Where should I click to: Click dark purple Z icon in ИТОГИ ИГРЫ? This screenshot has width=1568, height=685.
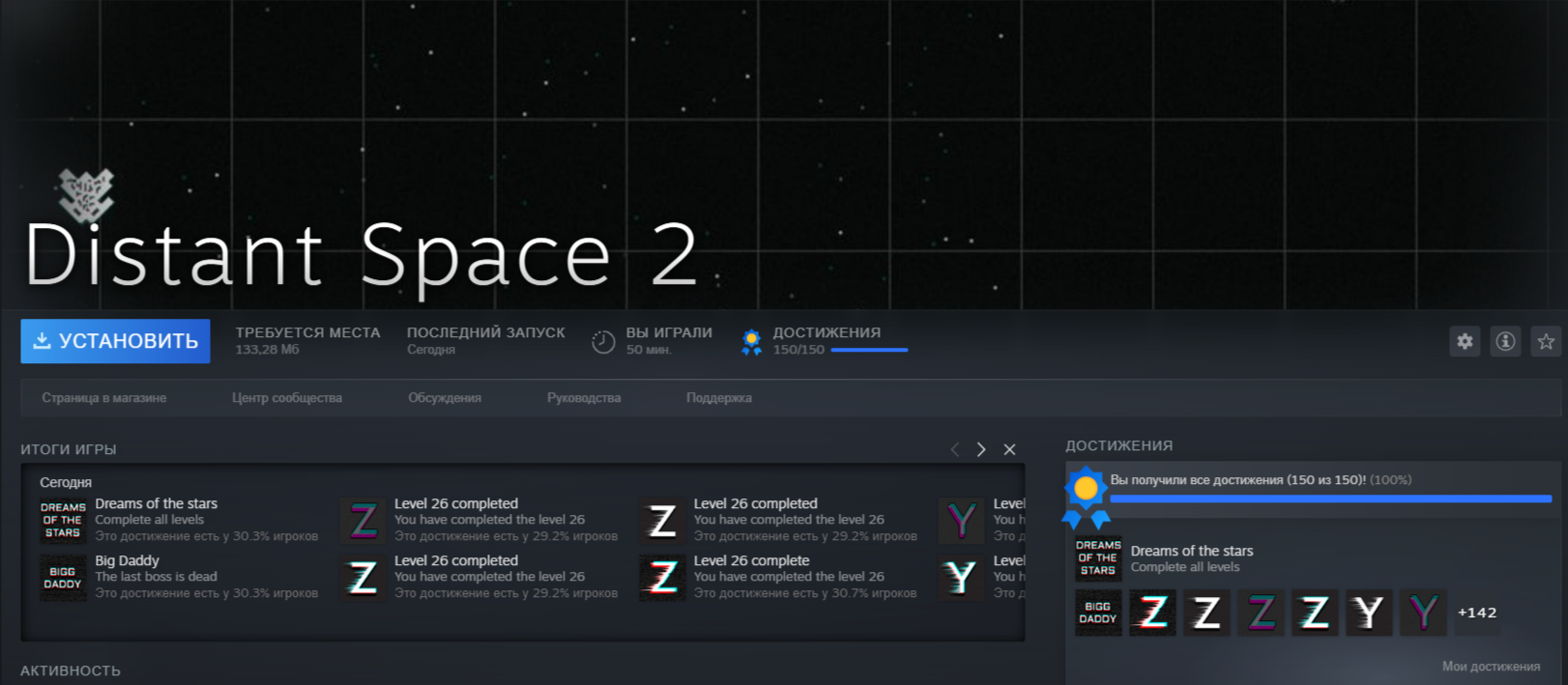click(x=363, y=520)
